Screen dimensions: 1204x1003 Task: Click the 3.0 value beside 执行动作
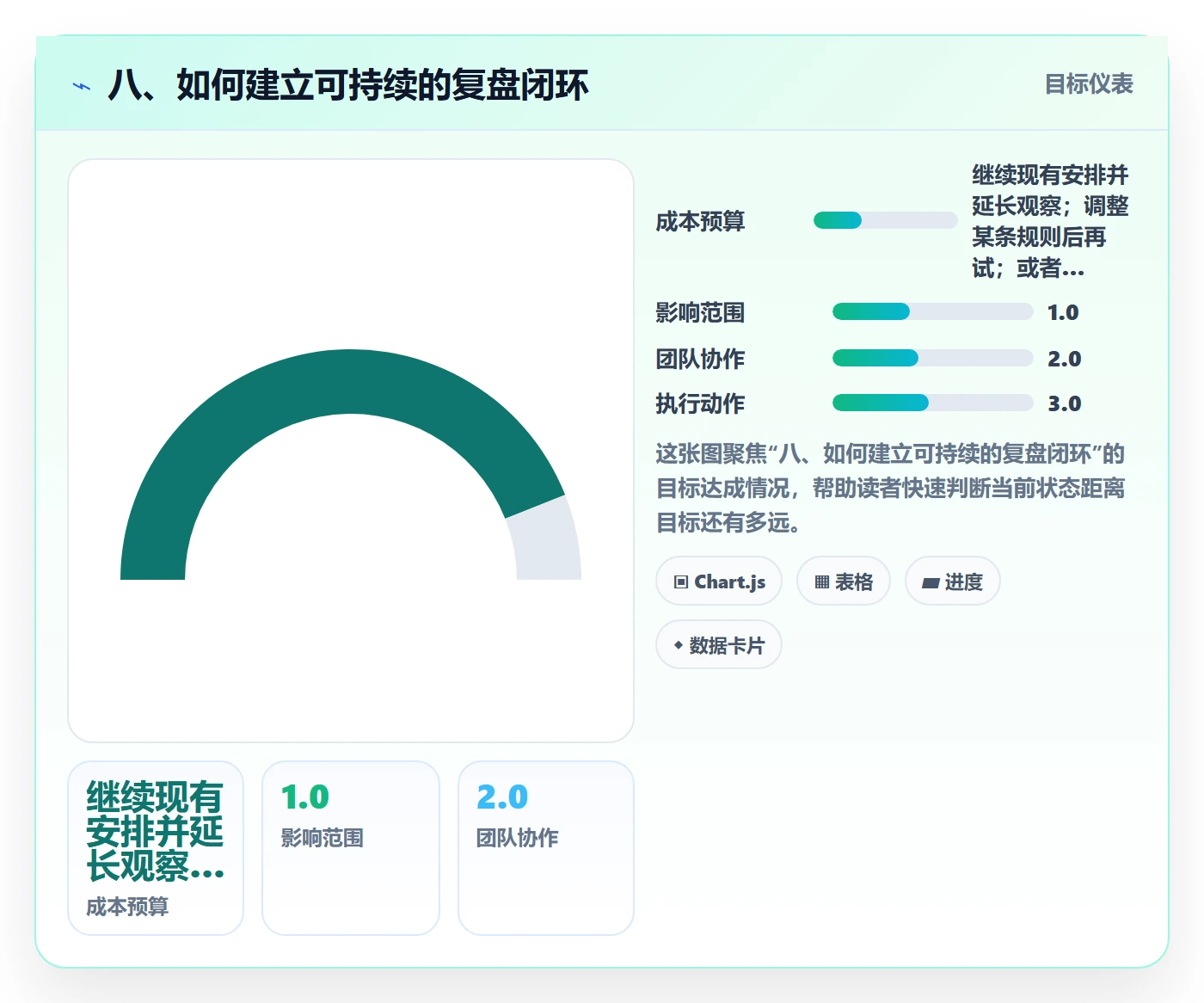tap(1064, 403)
